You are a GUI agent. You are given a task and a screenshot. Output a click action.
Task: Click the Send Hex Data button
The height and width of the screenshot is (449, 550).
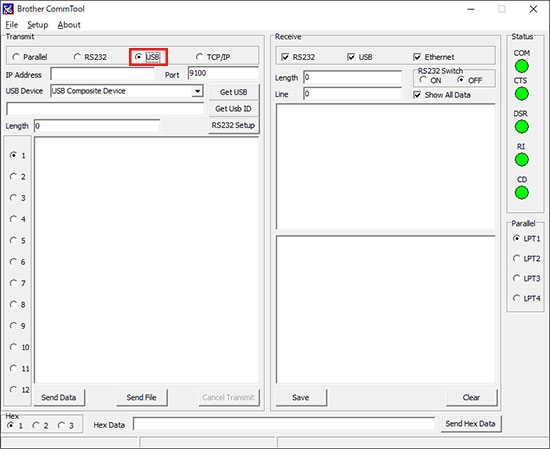click(x=470, y=424)
